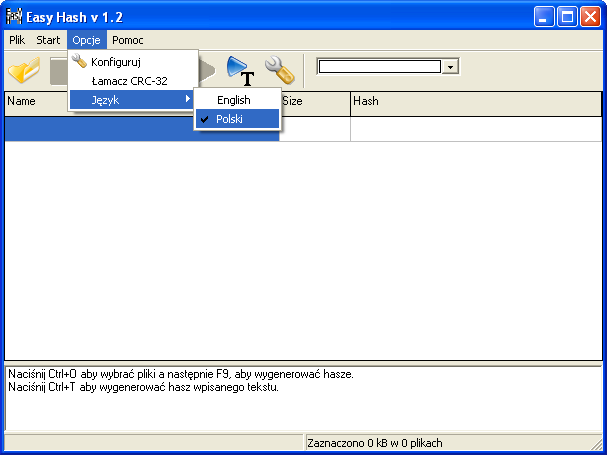
Task: Open the Plik menu
Action: click(17, 40)
